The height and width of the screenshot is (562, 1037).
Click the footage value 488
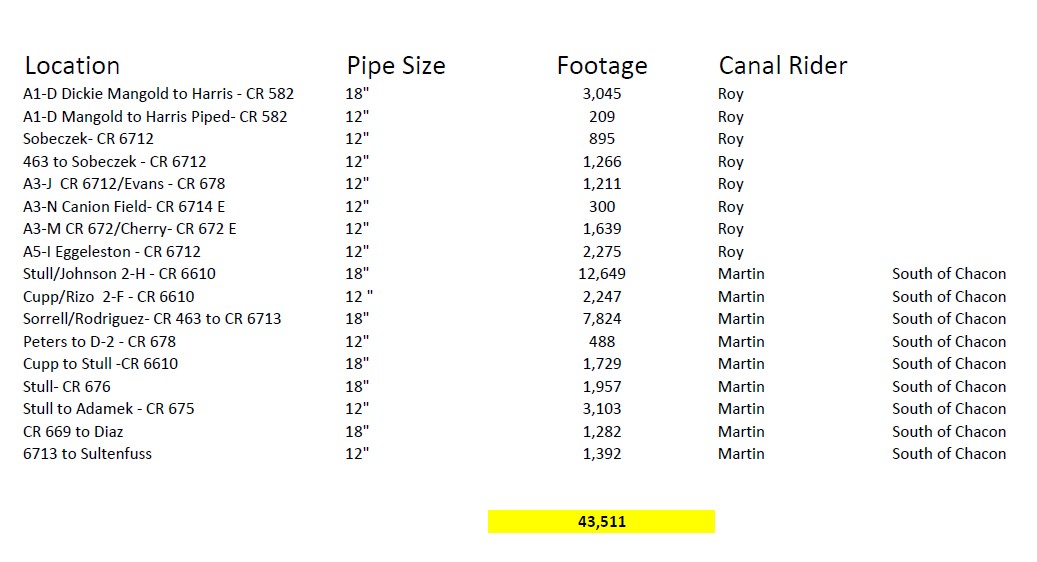click(x=602, y=342)
